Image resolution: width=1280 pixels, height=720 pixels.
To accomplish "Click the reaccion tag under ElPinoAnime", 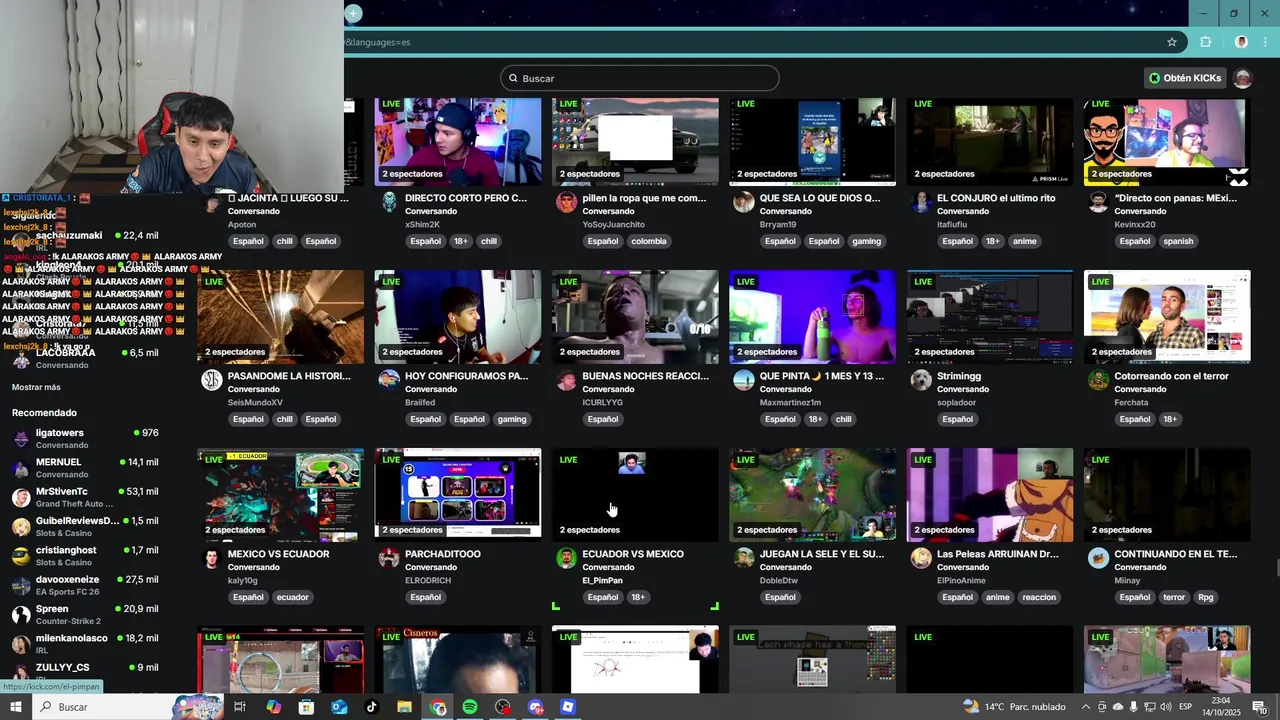I will (x=1039, y=597).
